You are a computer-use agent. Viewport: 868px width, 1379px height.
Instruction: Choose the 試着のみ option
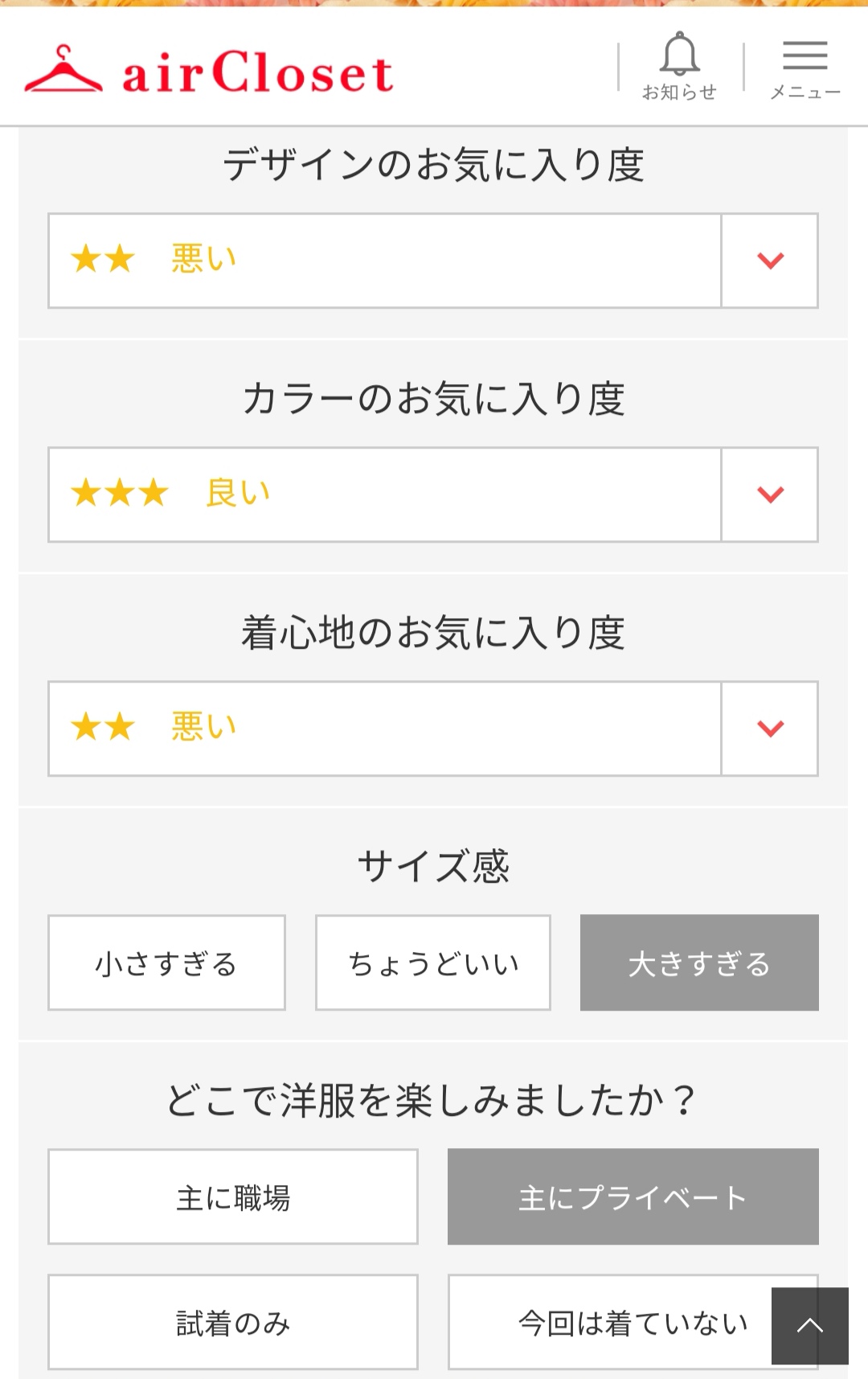point(233,1322)
